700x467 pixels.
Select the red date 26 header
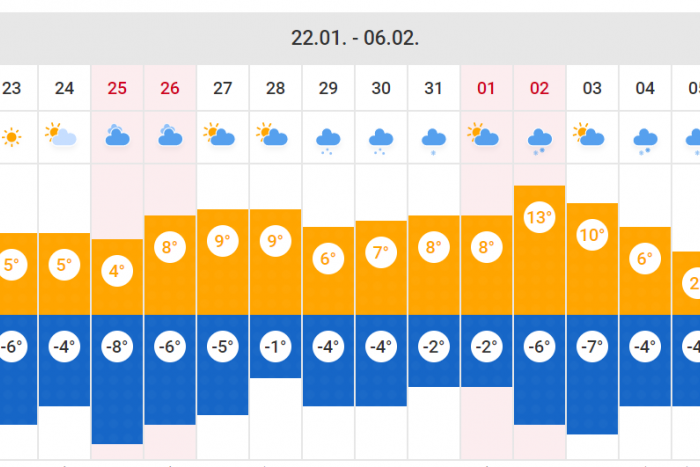point(170,88)
